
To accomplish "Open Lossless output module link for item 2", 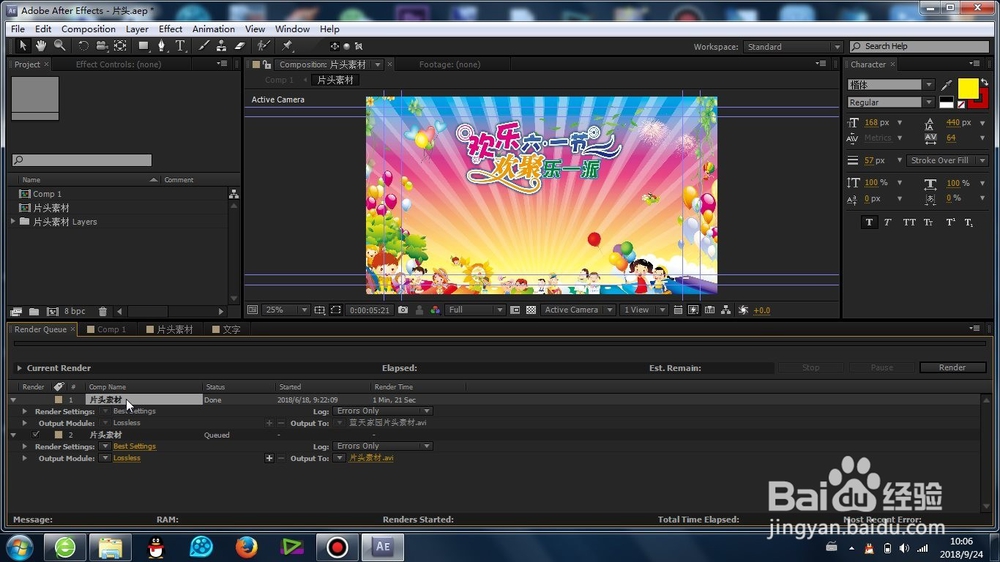I will pos(127,458).
